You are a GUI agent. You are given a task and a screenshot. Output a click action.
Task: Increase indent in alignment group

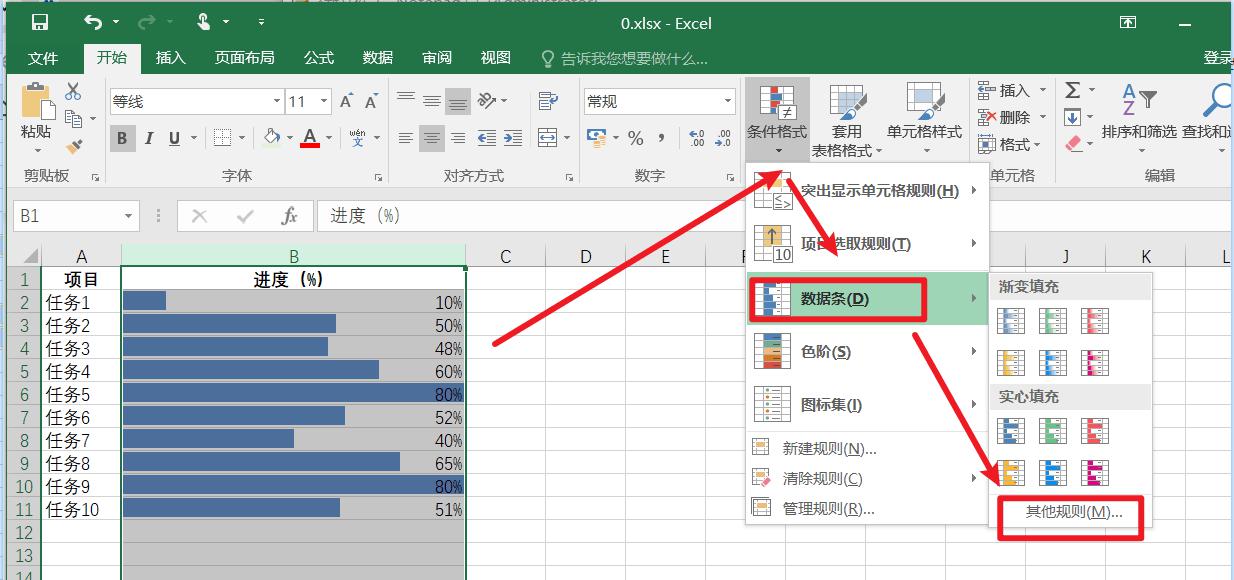(x=514, y=138)
